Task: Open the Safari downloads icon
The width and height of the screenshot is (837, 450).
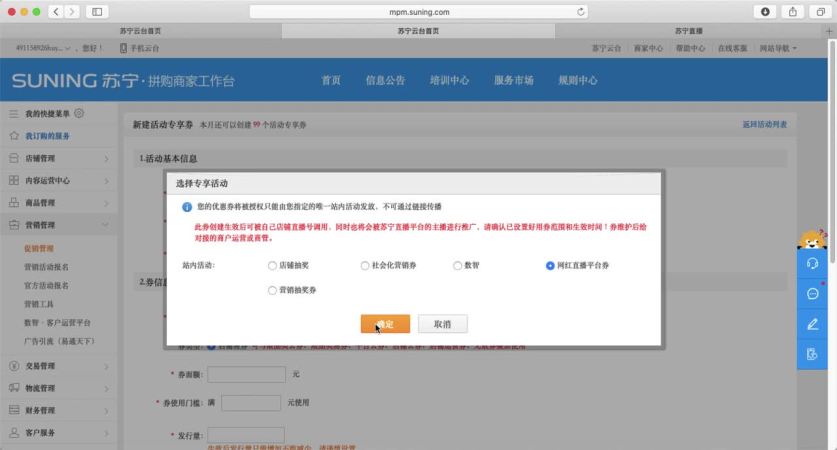Action: pos(765,12)
